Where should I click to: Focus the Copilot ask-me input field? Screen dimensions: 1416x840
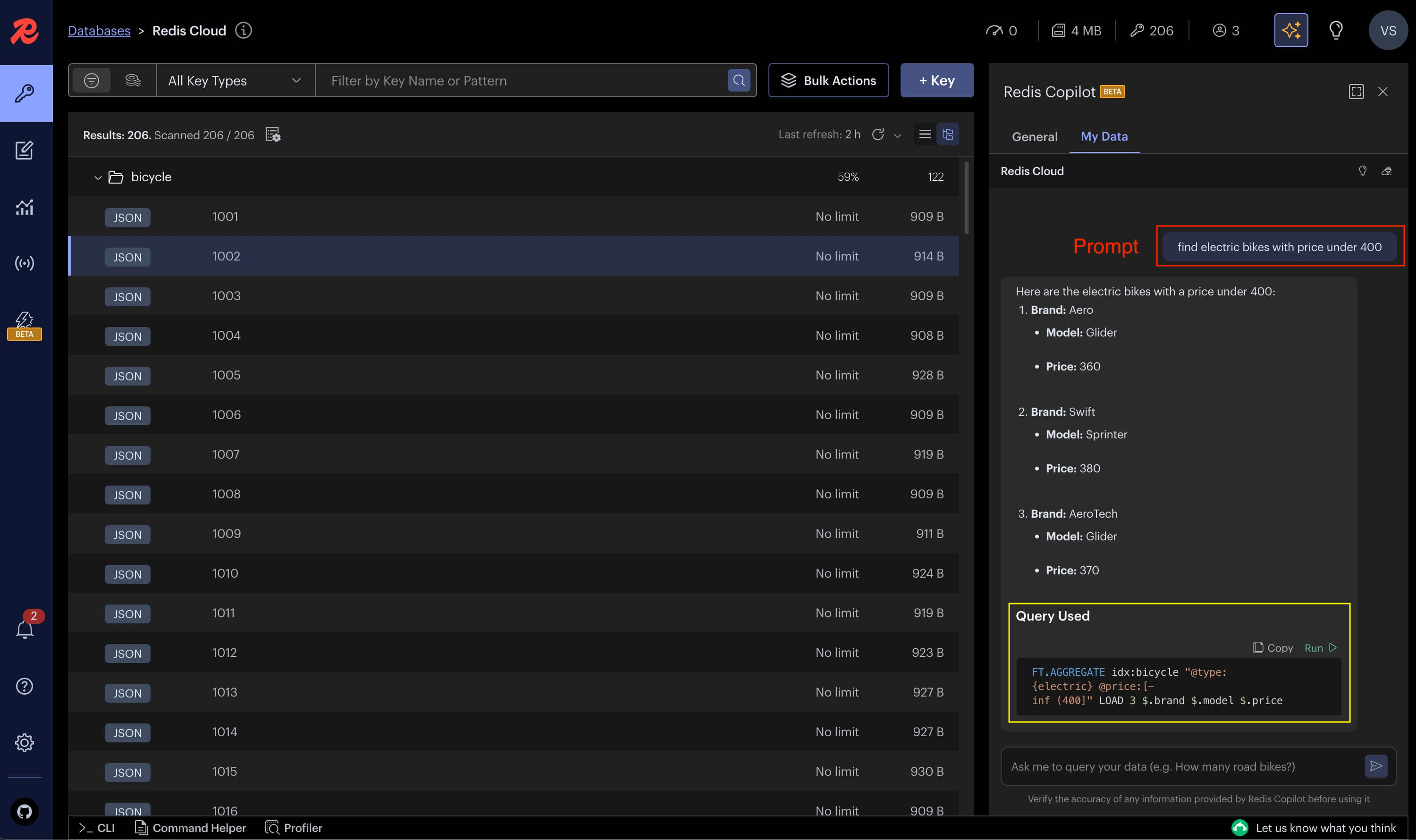click(x=1183, y=766)
